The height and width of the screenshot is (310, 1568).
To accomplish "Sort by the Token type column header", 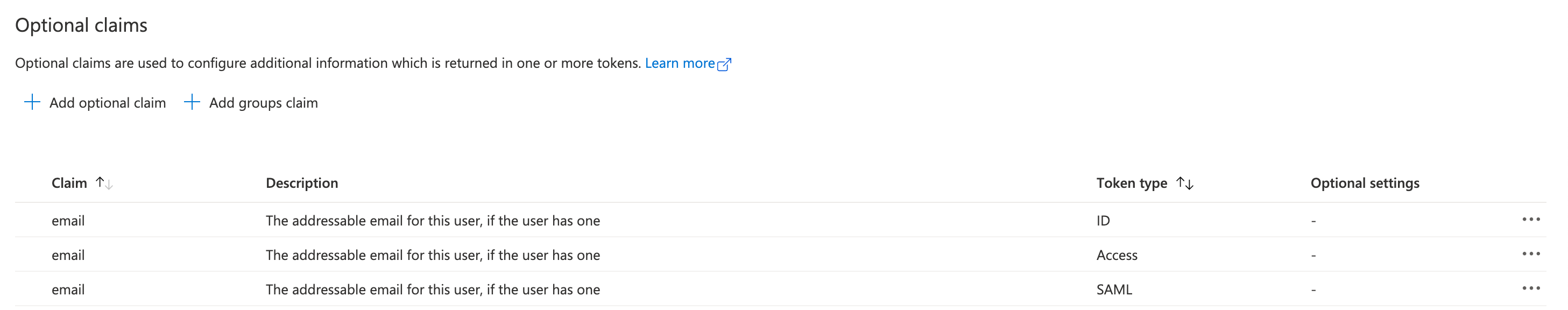I will point(1131,182).
